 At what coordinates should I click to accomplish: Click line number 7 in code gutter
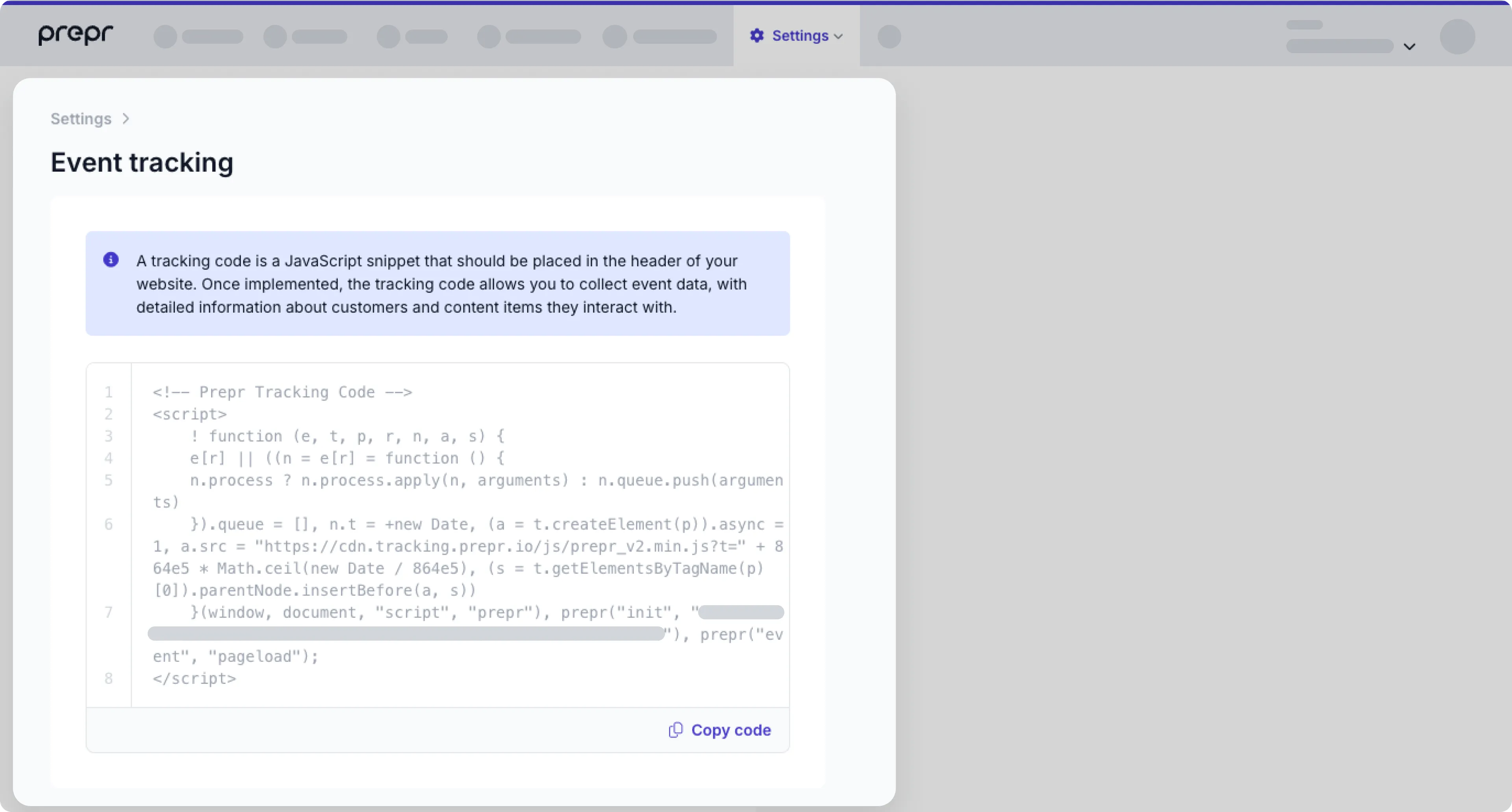pos(109,612)
